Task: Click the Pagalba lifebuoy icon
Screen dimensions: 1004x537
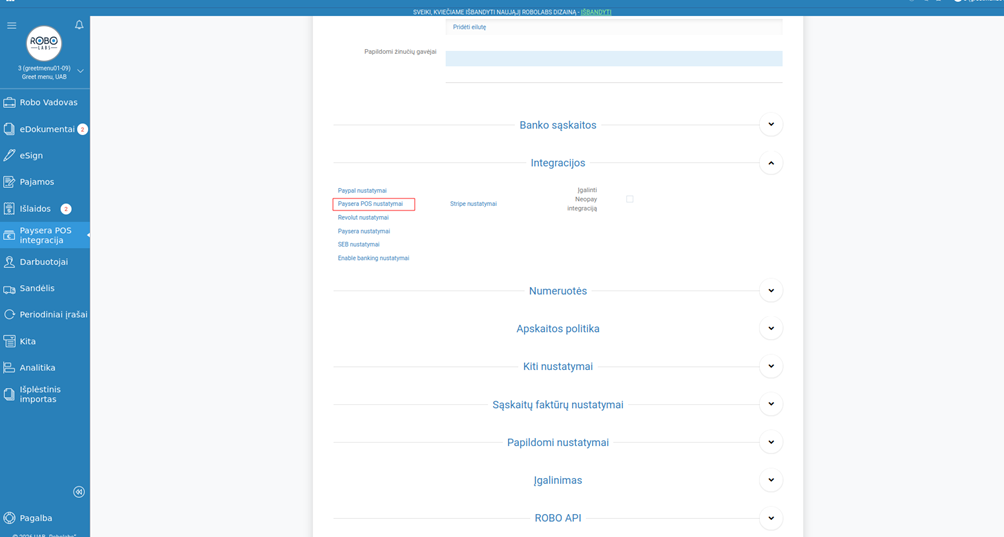Action: (x=9, y=518)
